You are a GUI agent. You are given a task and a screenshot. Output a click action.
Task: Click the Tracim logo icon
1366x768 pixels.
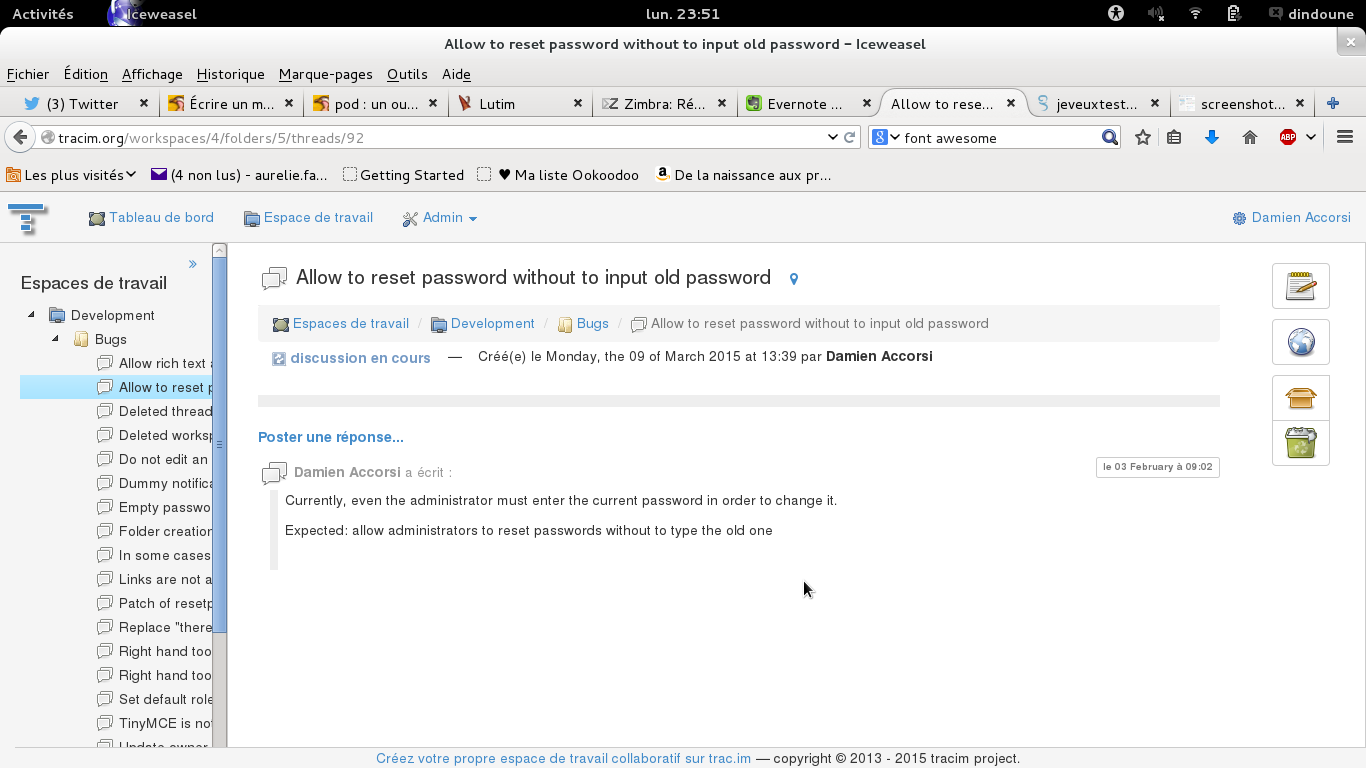click(27, 217)
